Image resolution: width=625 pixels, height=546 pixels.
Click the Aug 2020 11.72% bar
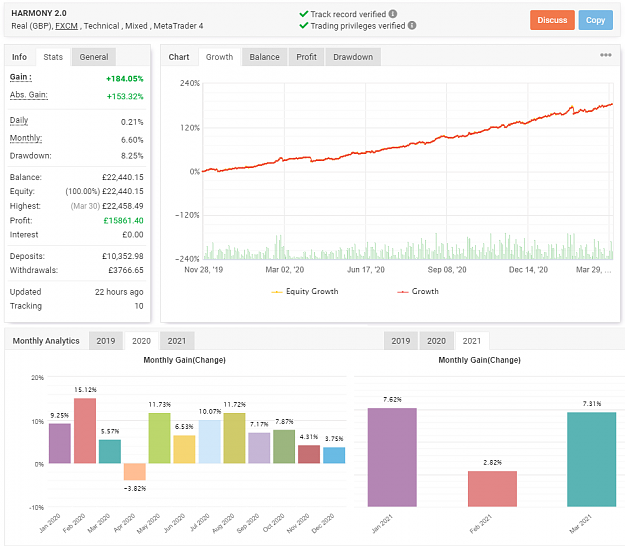[x=234, y=438]
